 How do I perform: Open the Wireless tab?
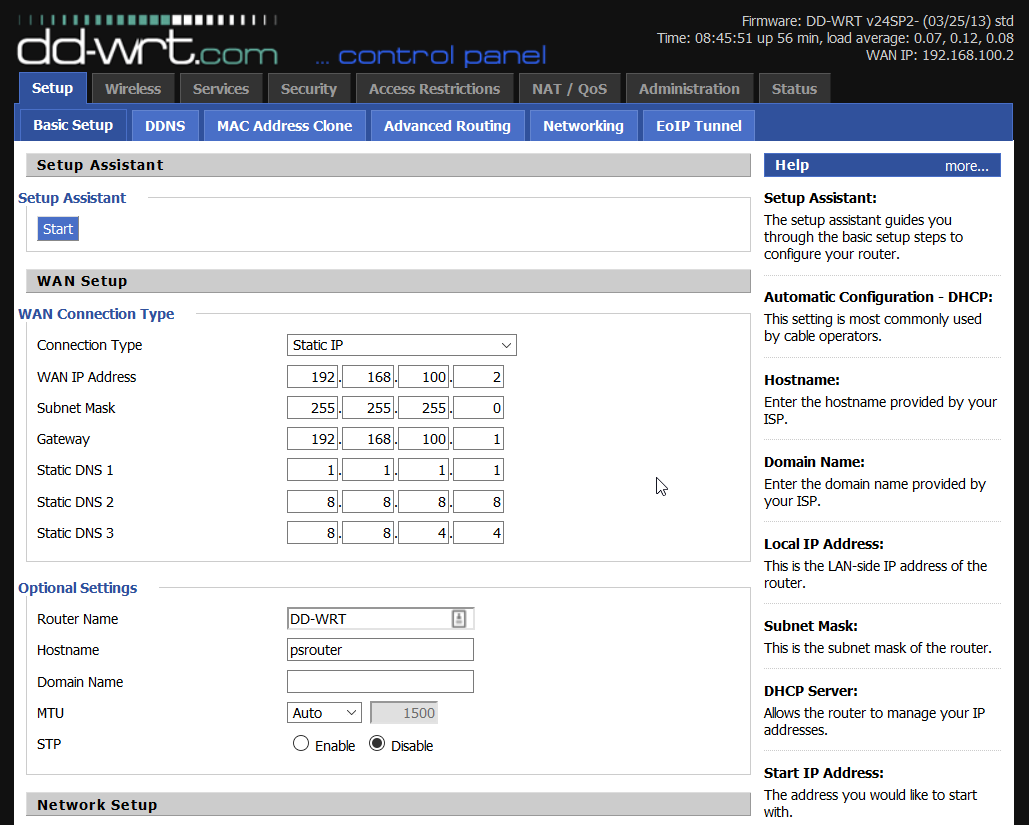coord(133,89)
